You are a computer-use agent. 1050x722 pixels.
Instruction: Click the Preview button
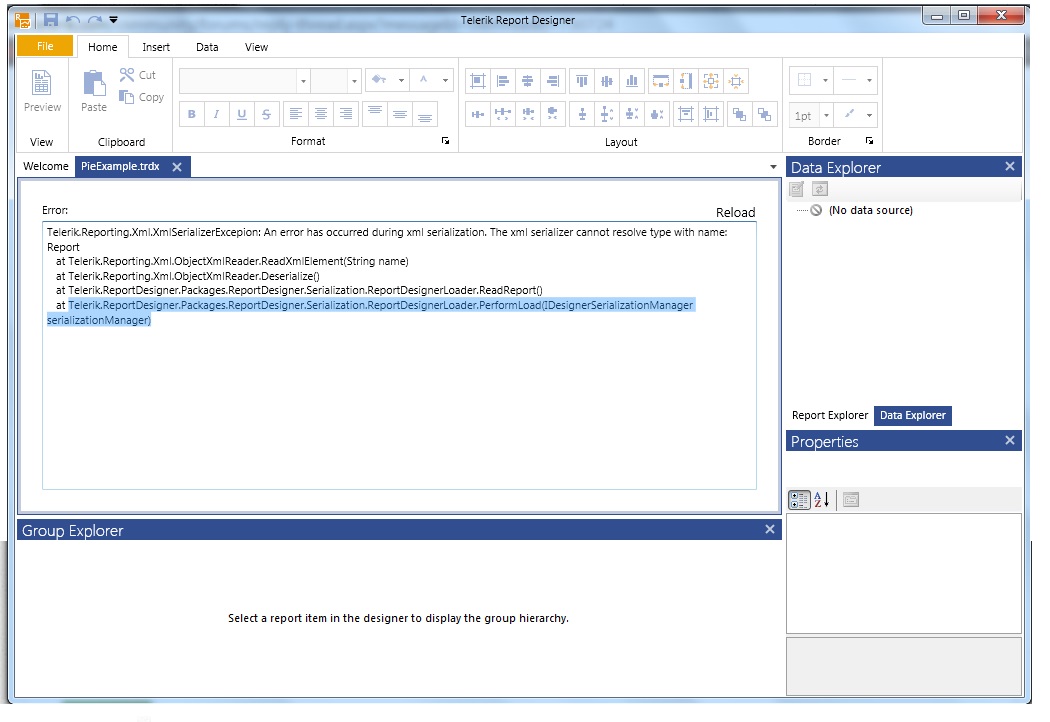(x=42, y=92)
